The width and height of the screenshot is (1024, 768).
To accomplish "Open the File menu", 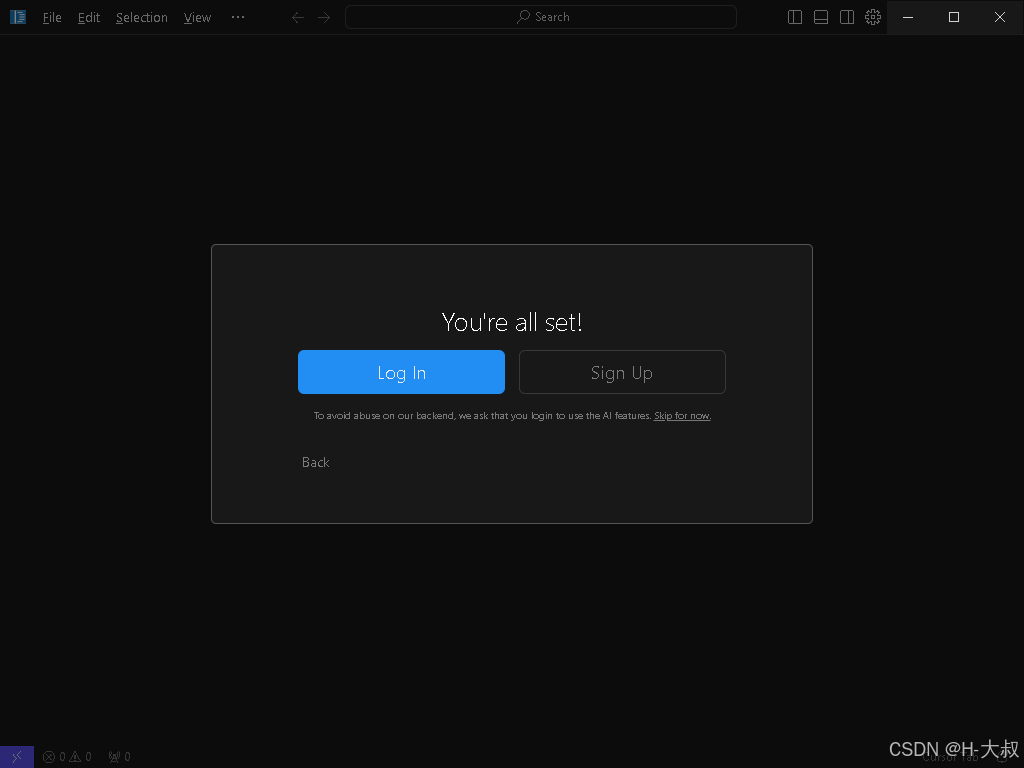I will click(x=52, y=18).
